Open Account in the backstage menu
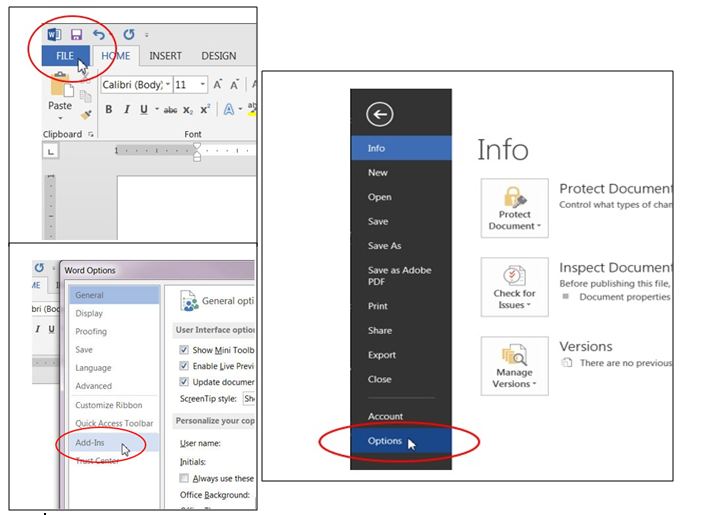The width and height of the screenshot is (701, 515). pos(401,416)
